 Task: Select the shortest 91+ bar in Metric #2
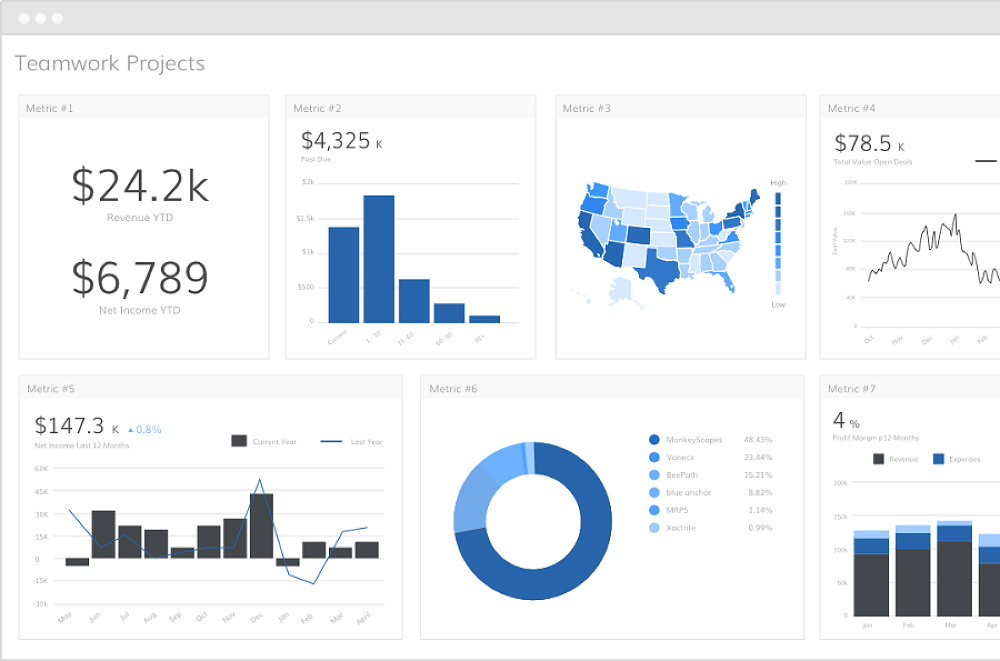tap(484, 319)
